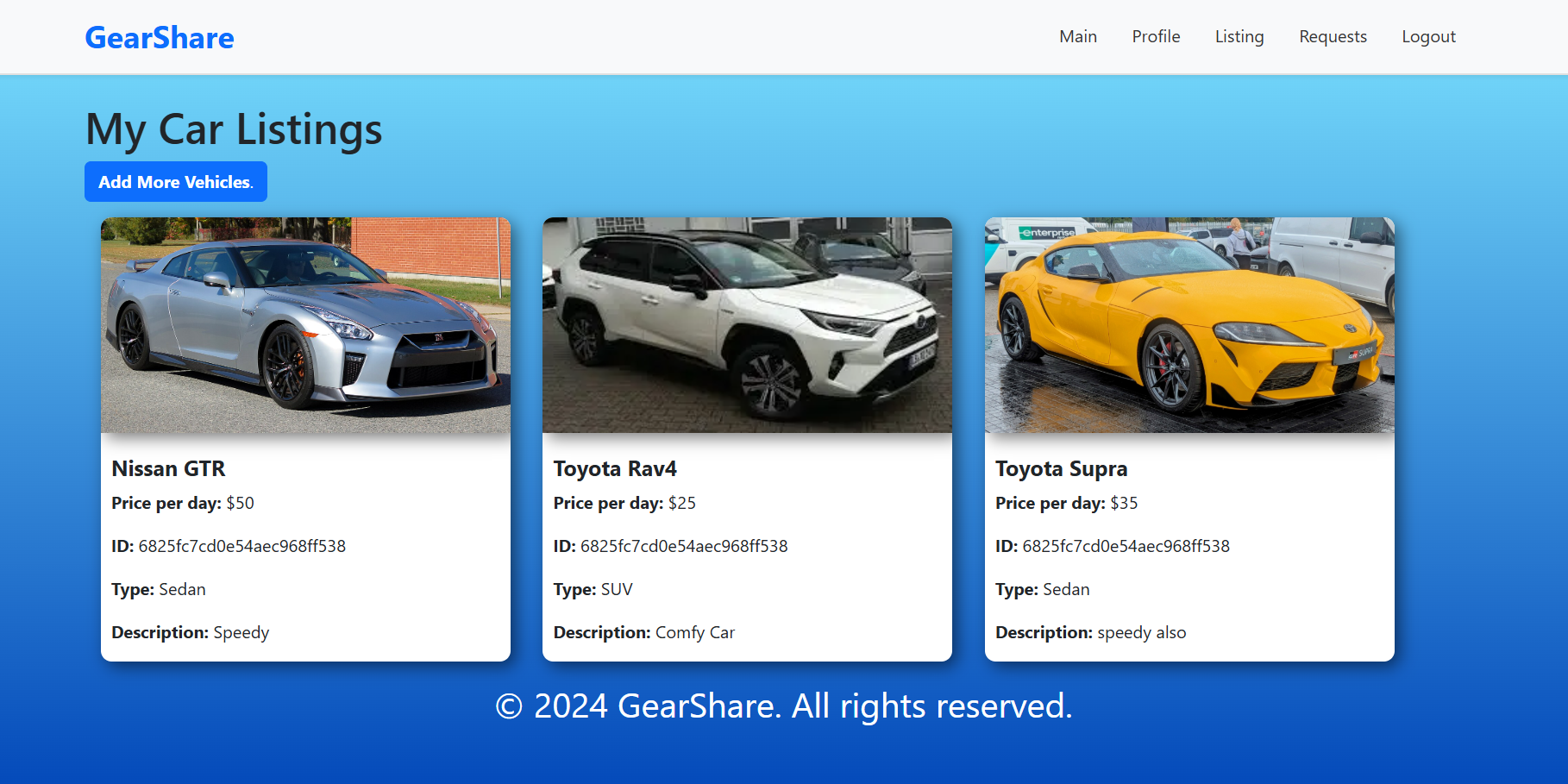Click the Description: speedy also line
This screenshot has height=784, width=1568.
point(1091,632)
